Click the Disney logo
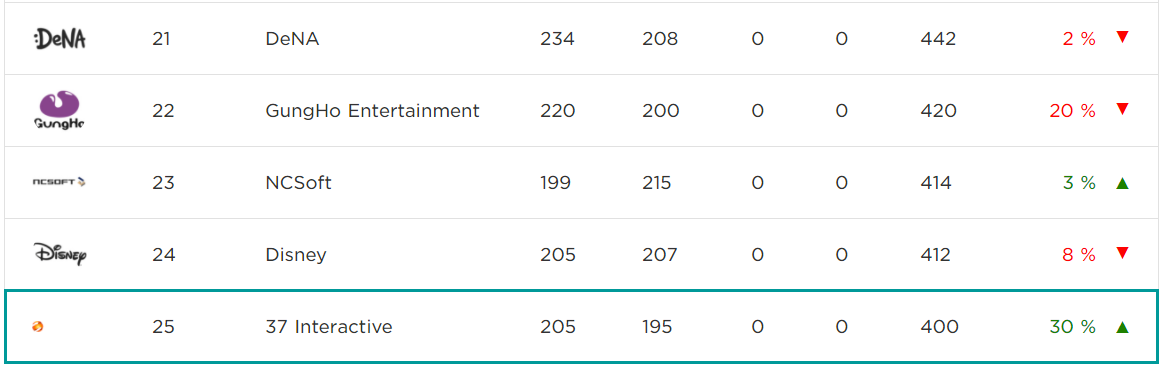1162x369 pixels. click(x=60, y=255)
